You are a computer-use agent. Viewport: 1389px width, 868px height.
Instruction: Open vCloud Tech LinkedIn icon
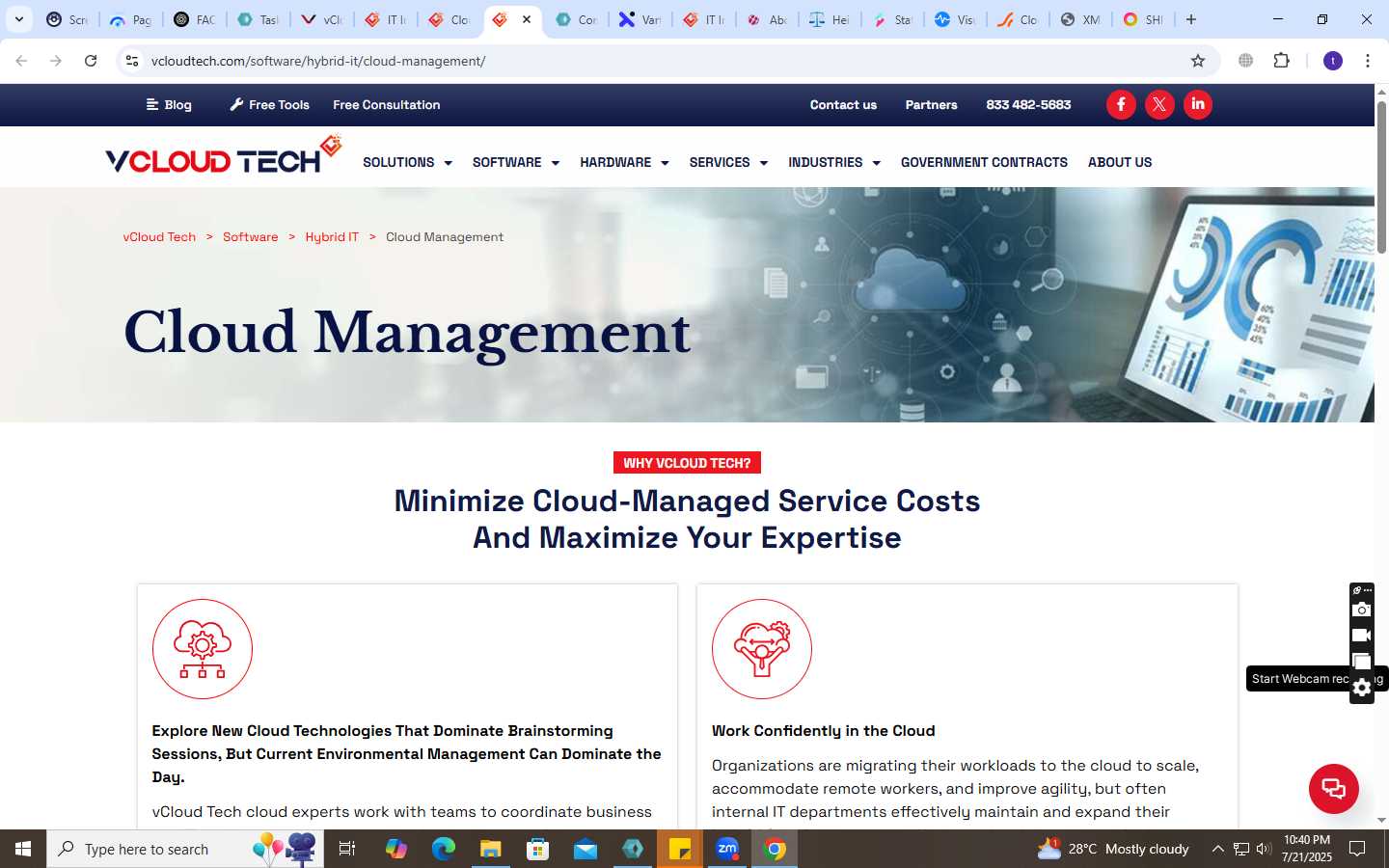tap(1198, 104)
